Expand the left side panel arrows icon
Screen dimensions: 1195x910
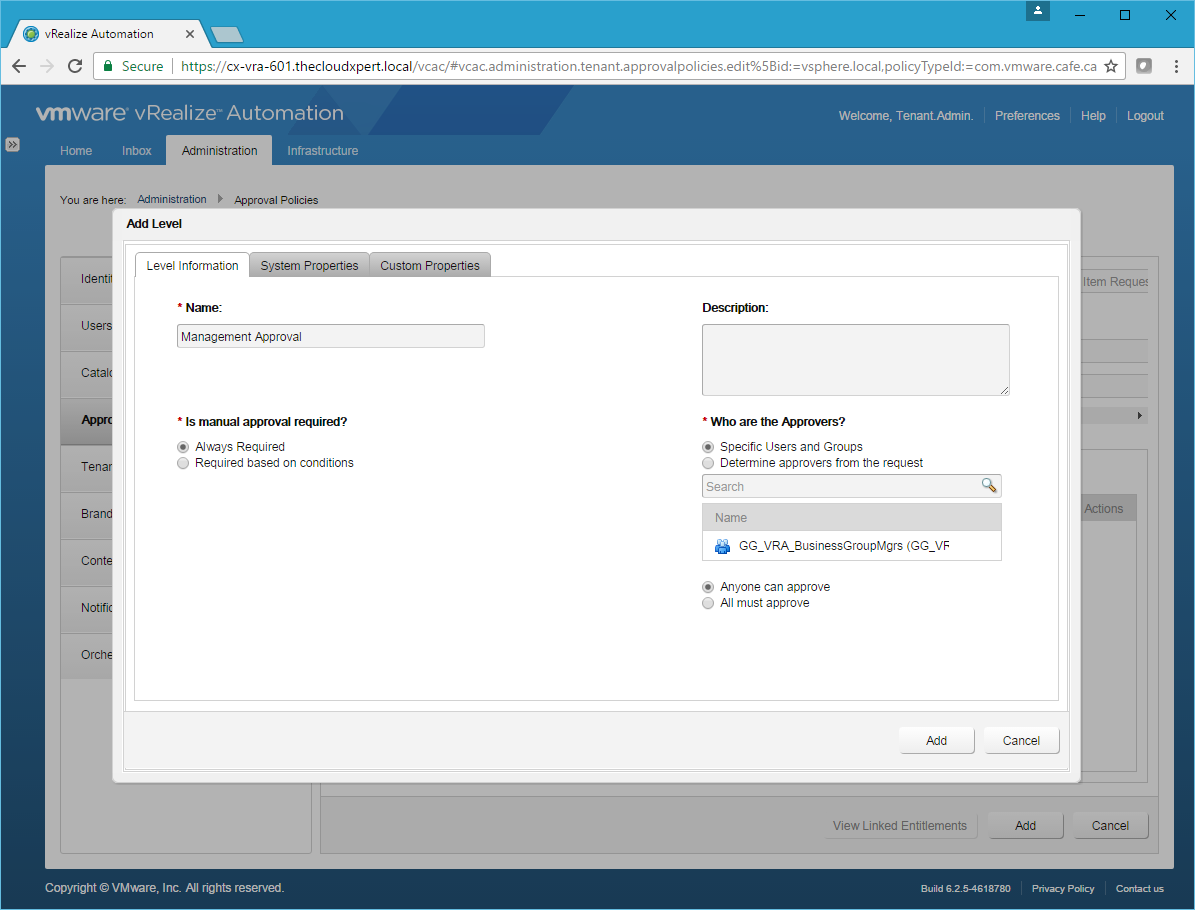[12, 144]
